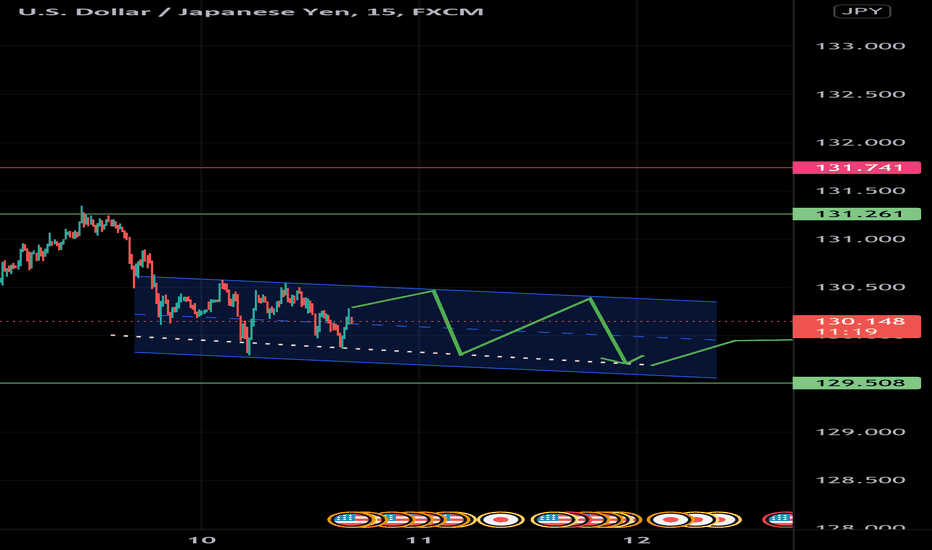
Task: Click date label 10 on the time axis
Action: (x=201, y=540)
